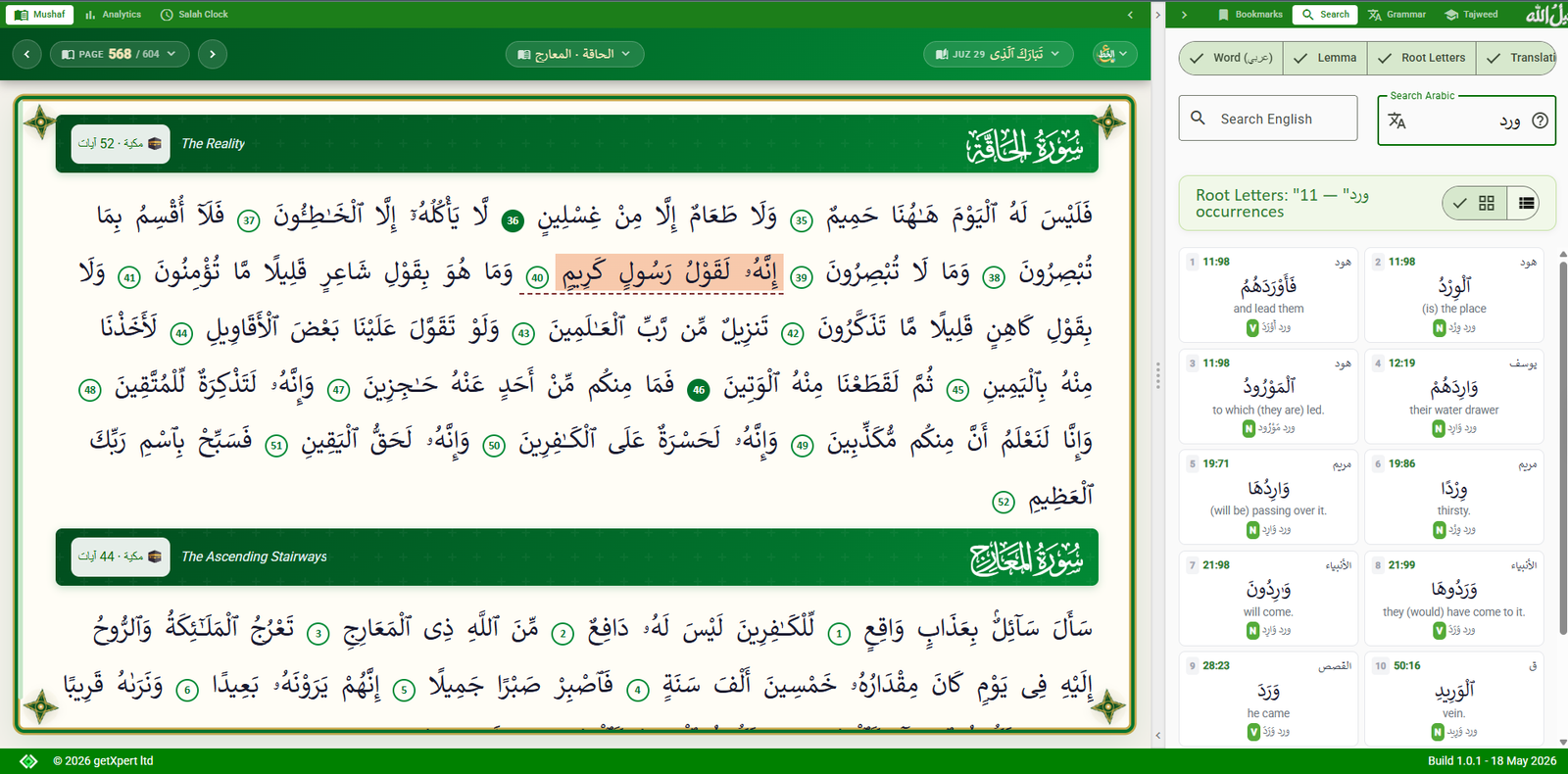The height and width of the screenshot is (774, 1568).
Task: Open the PAGE 568 / 604 dropdown
Action: (119, 54)
